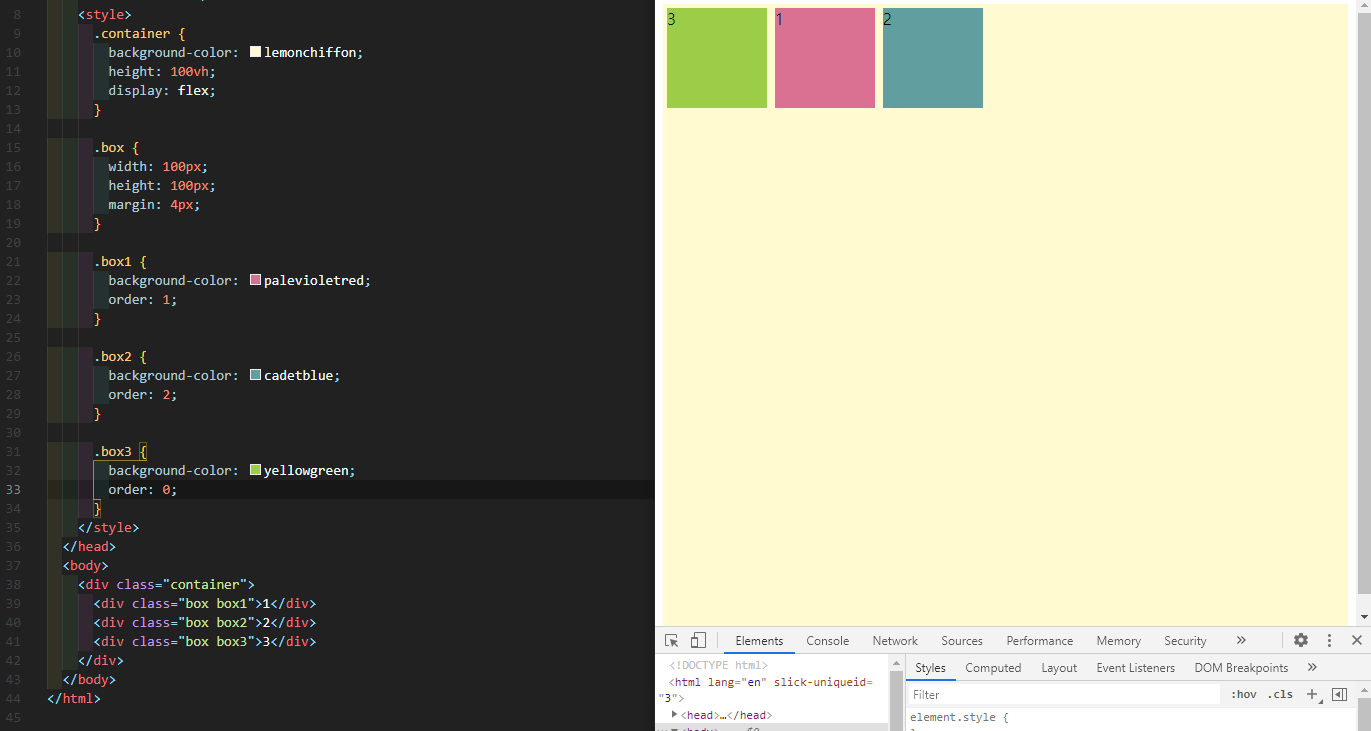Image resolution: width=1371 pixels, height=731 pixels.
Task: Toggle the computed styles sidebar icon
Action: pyautogui.click(x=1340, y=694)
